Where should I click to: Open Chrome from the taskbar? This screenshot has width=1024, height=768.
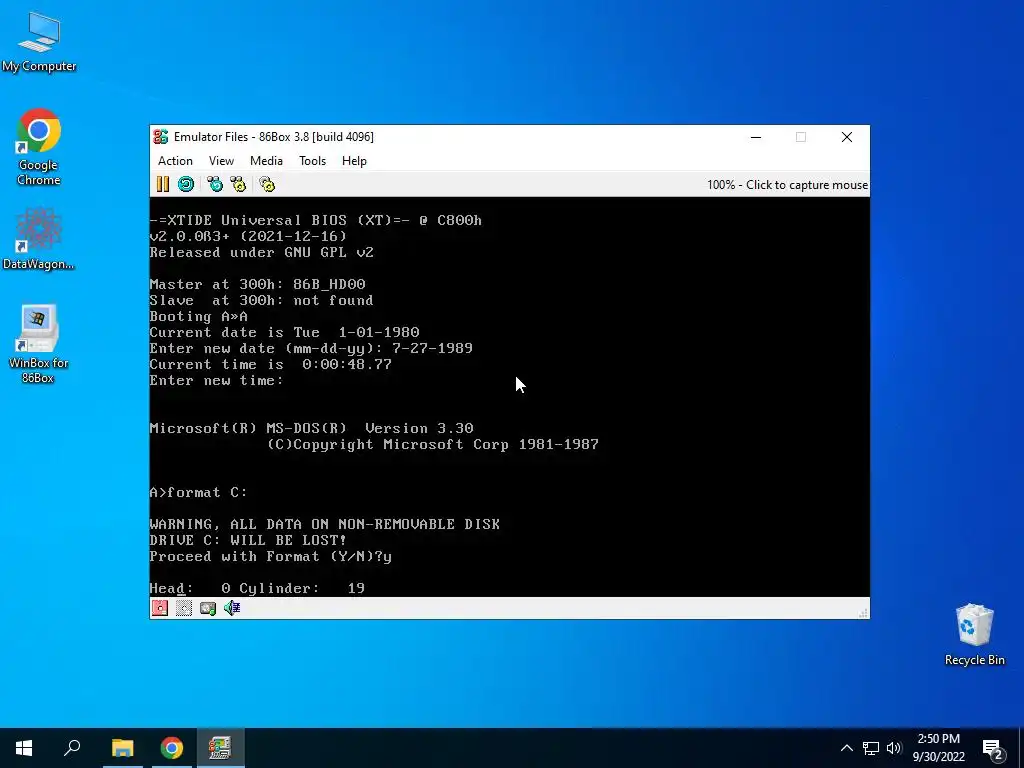coord(172,748)
